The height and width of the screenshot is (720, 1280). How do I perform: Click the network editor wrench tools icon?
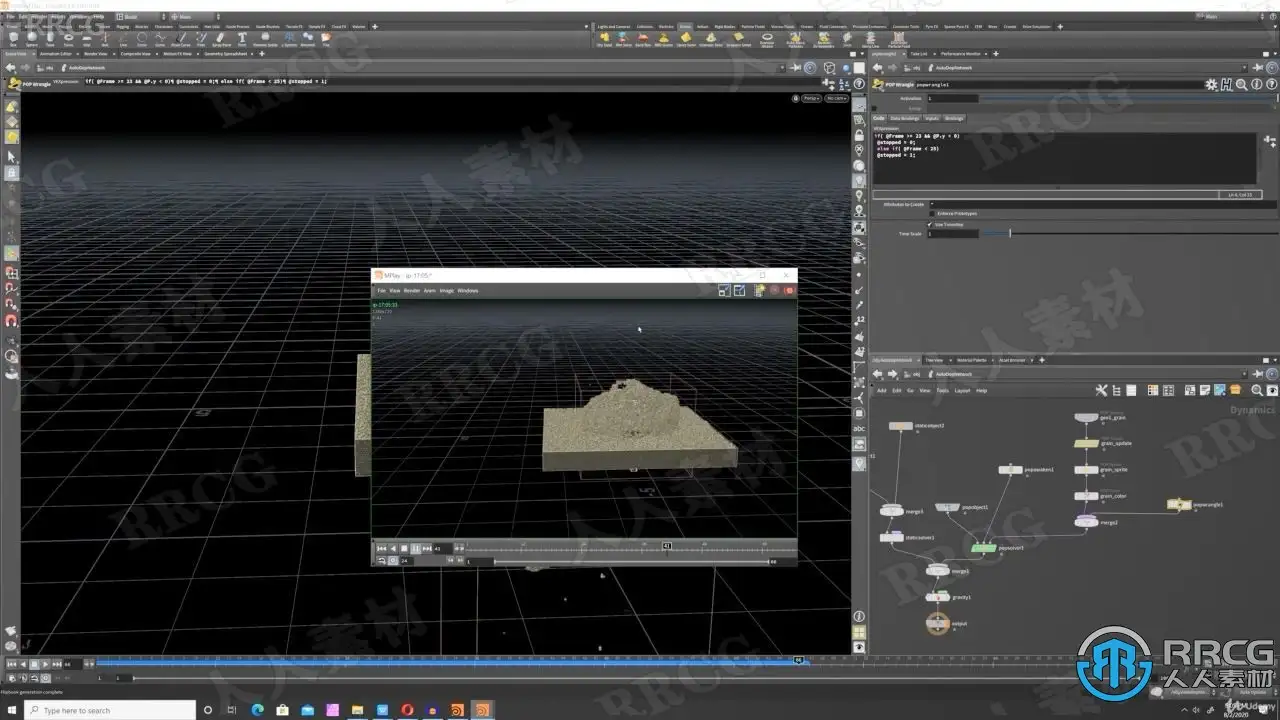1101,390
